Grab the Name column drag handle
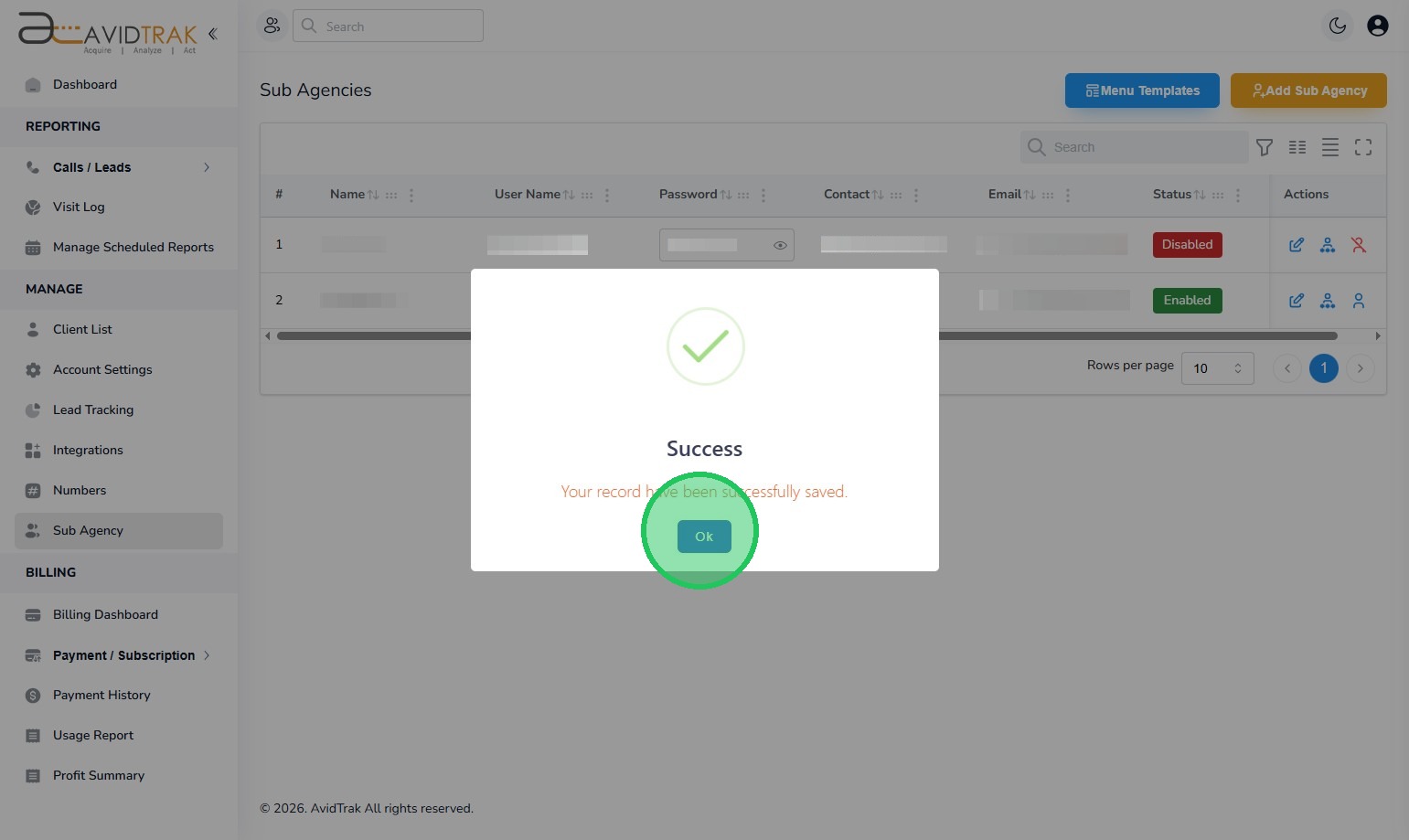The width and height of the screenshot is (1409, 840). pyautogui.click(x=391, y=195)
